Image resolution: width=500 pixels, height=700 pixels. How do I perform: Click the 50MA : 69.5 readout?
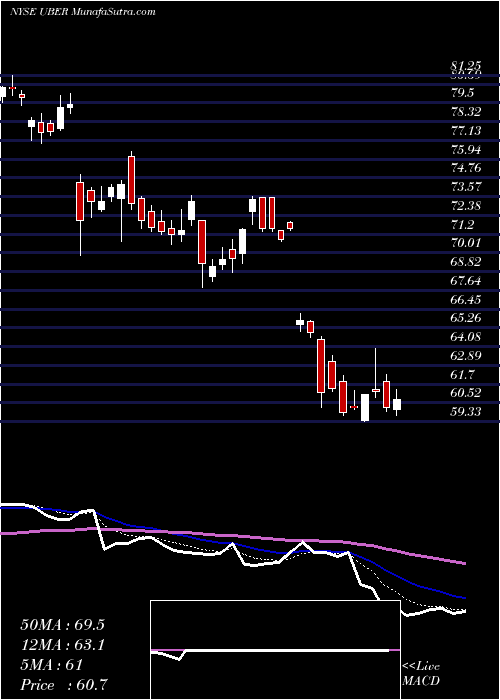62,625
